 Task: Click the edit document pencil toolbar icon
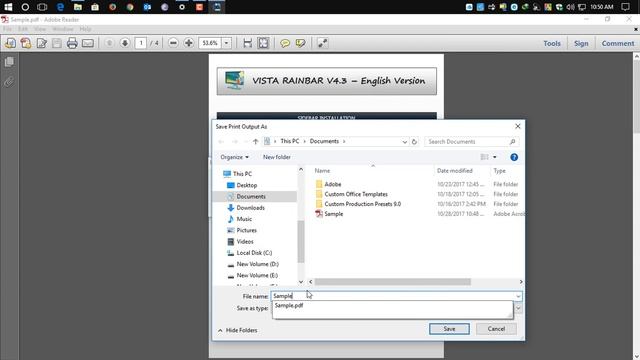click(41, 43)
